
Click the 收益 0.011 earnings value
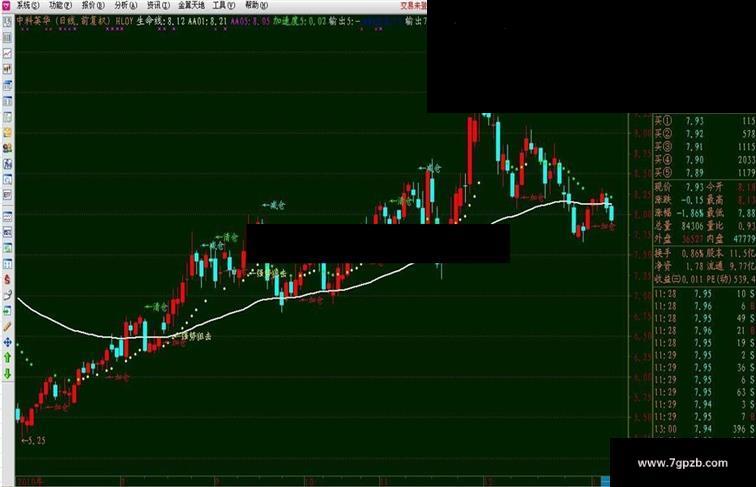(x=693, y=279)
